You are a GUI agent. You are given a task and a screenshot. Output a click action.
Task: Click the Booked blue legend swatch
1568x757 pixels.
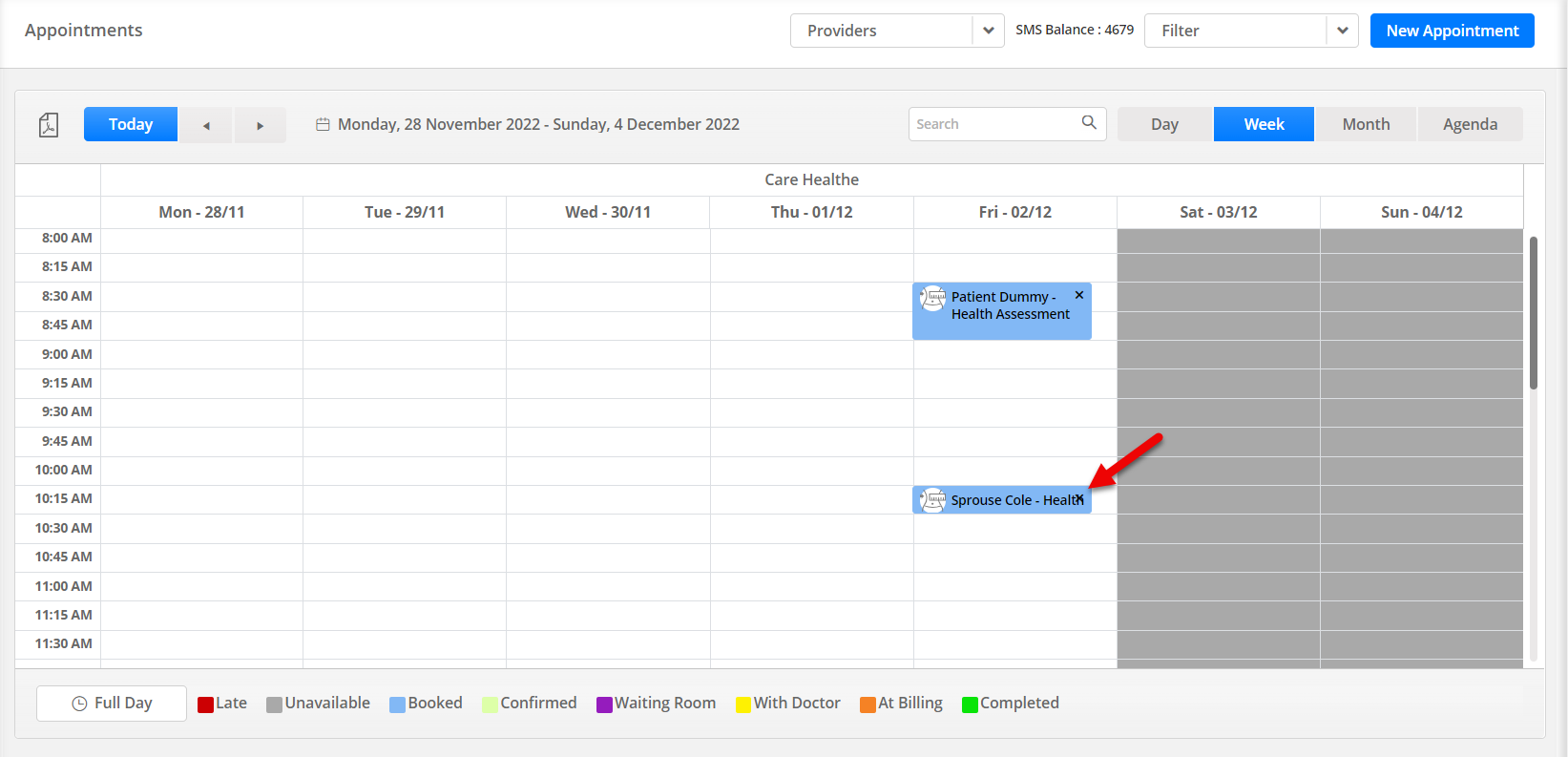(x=397, y=704)
